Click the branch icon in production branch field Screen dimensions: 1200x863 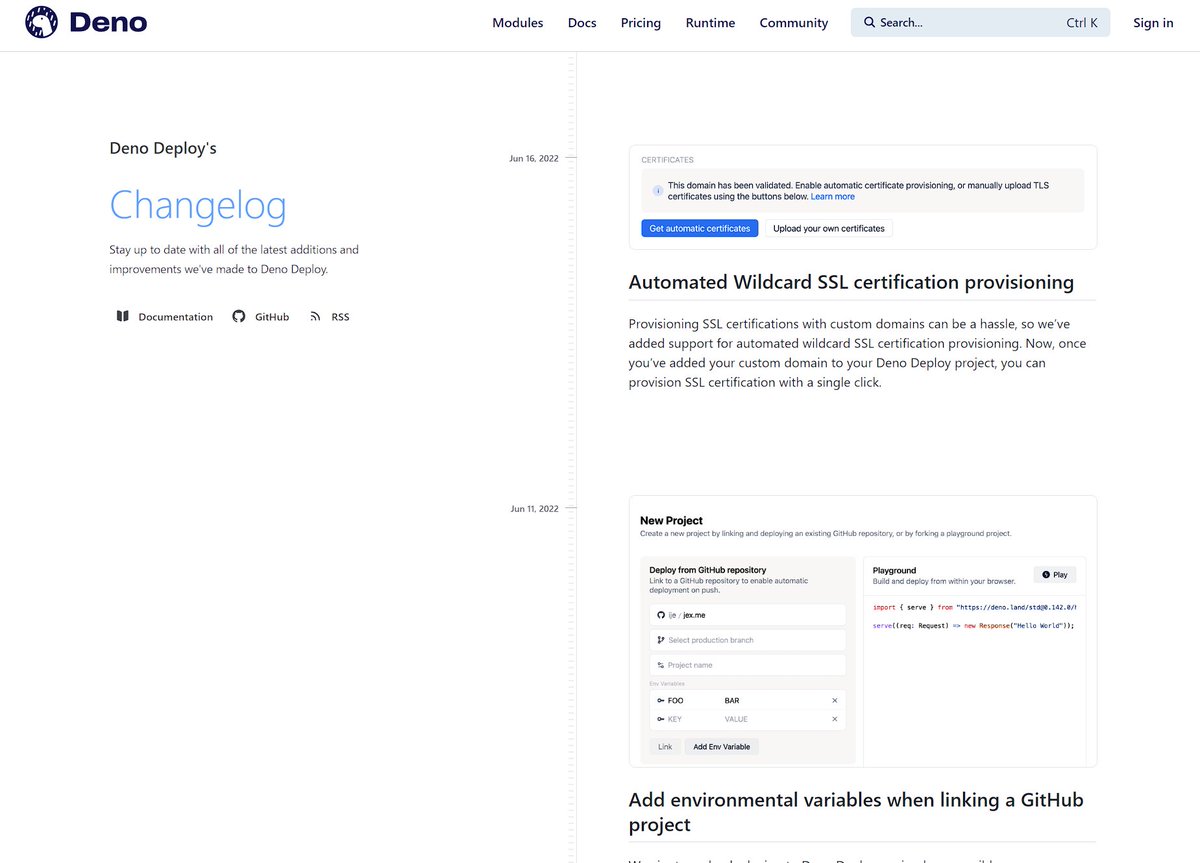click(x=660, y=640)
